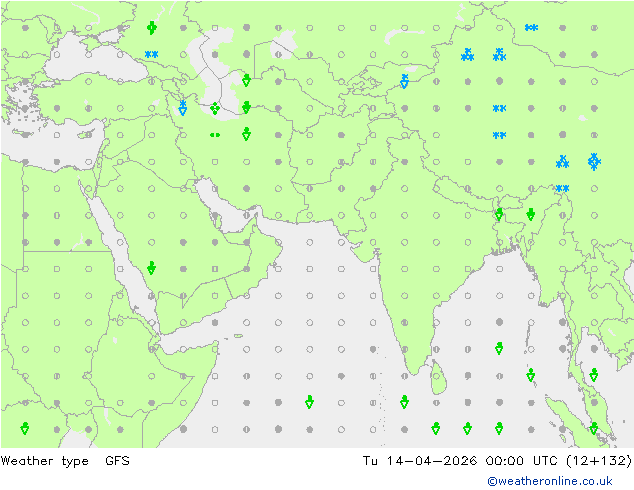This screenshot has height=490, width=634.
Task: Select the 'GFS' model label
Action: click(117, 460)
